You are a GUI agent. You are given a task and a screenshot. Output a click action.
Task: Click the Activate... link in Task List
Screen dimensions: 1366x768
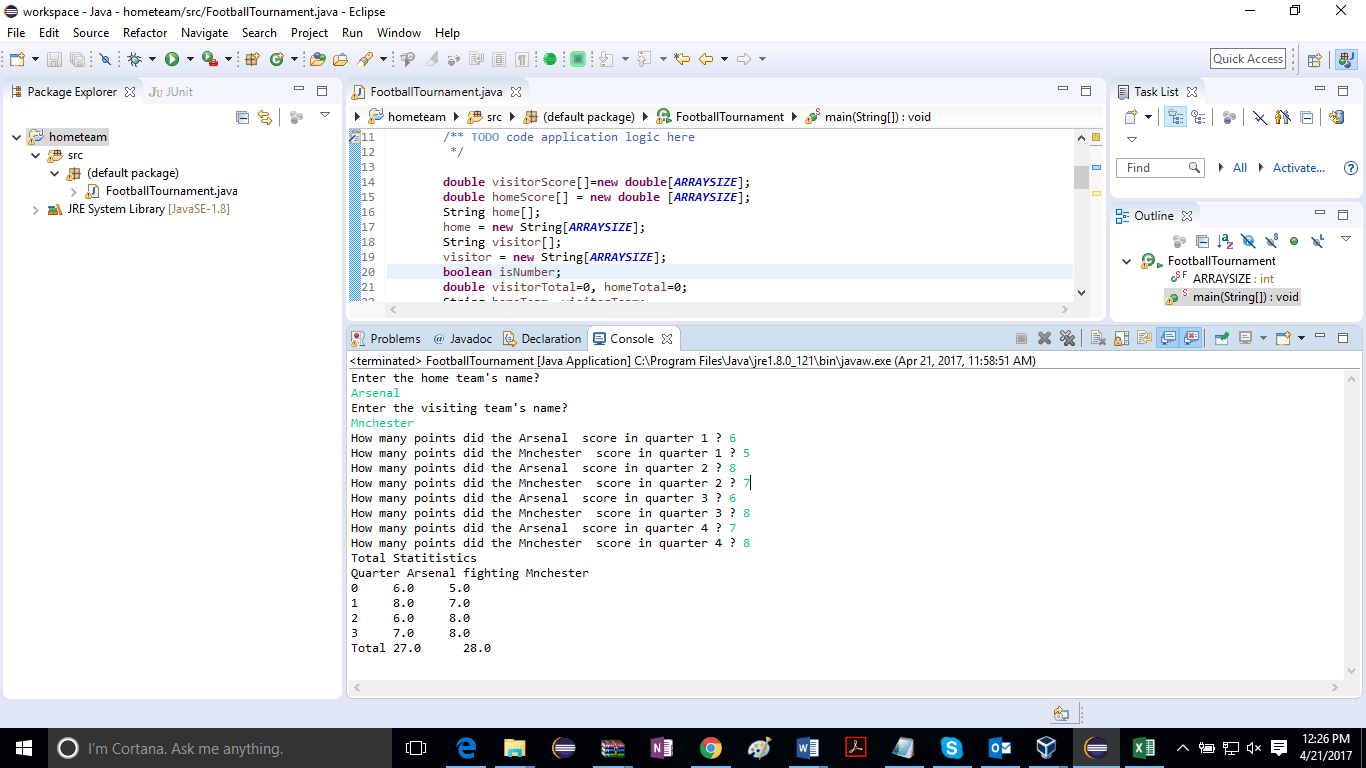(x=1298, y=168)
